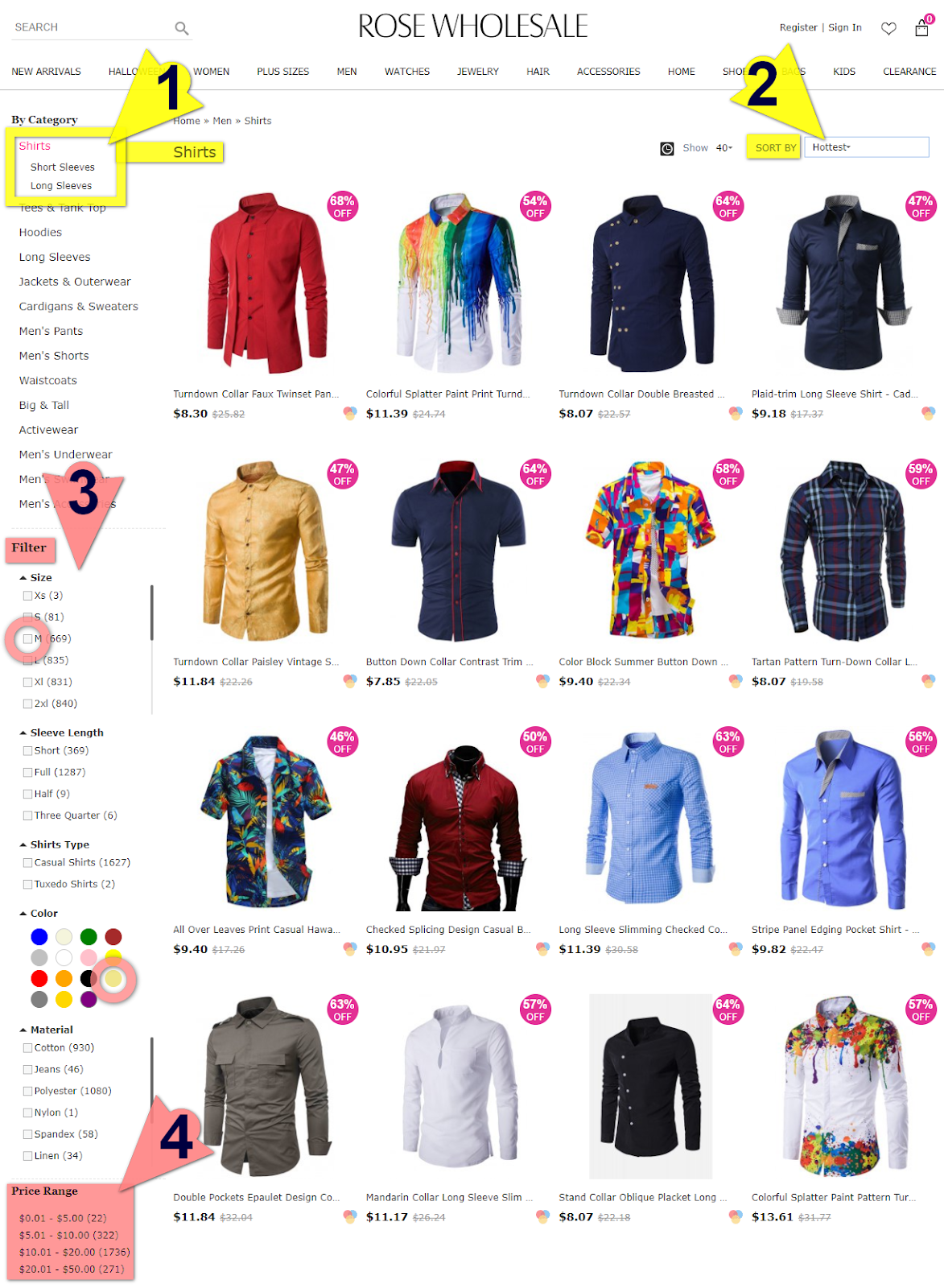Open the Hoodies category link
The width and height of the screenshot is (944, 1288).
point(40,233)
